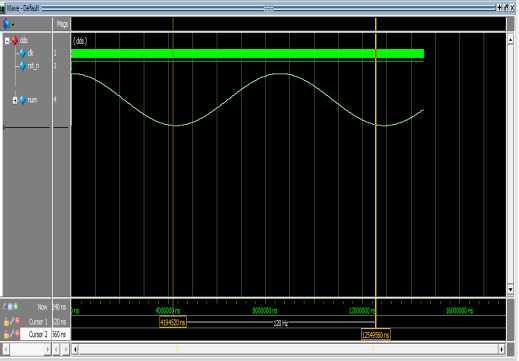
Task: Click the blue diamond icon next to clk
Action: 22,53
